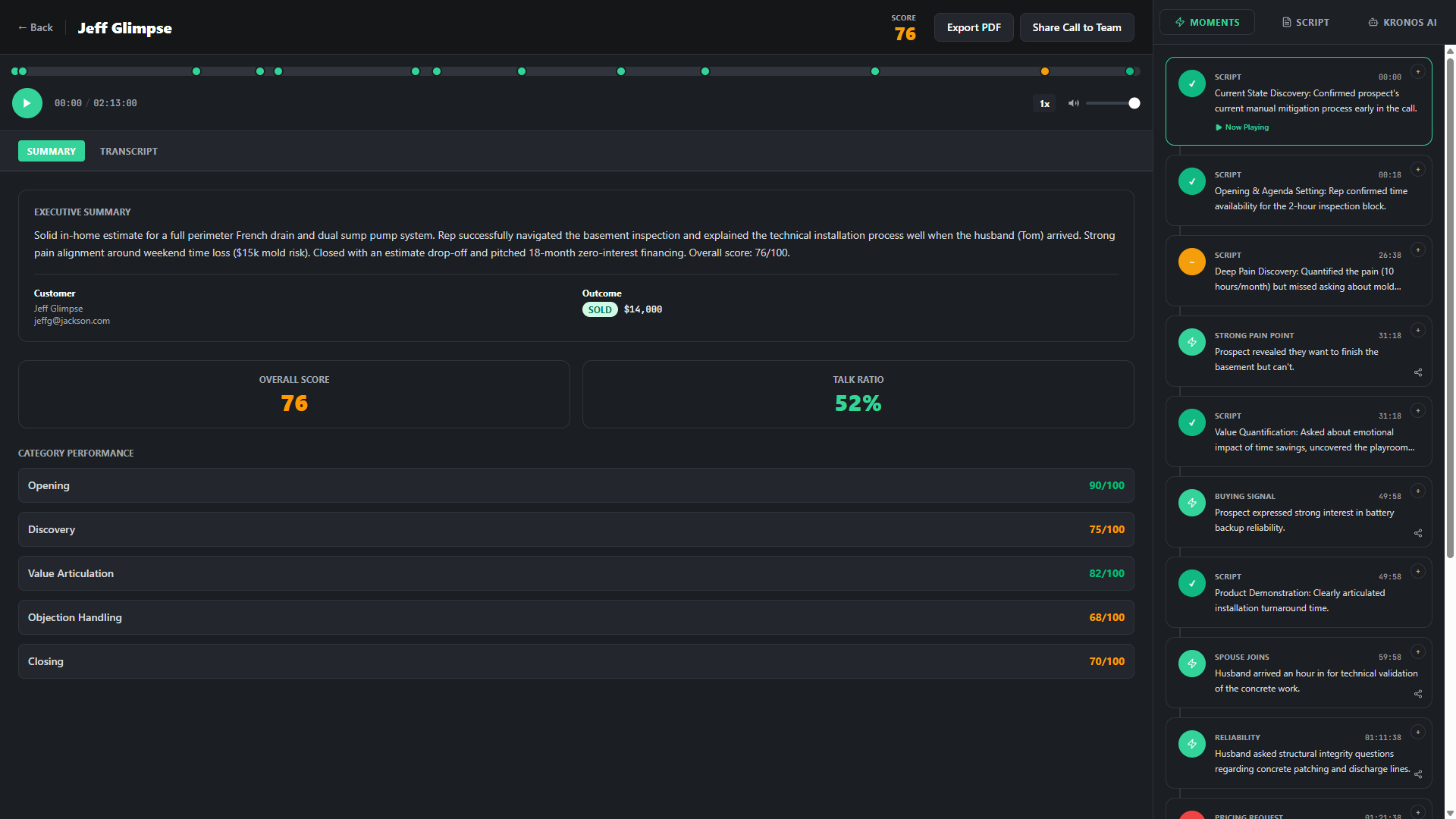Click the Spouse Joins share icon
The height and width of the screenshot is (819, 1456).
1417,694
